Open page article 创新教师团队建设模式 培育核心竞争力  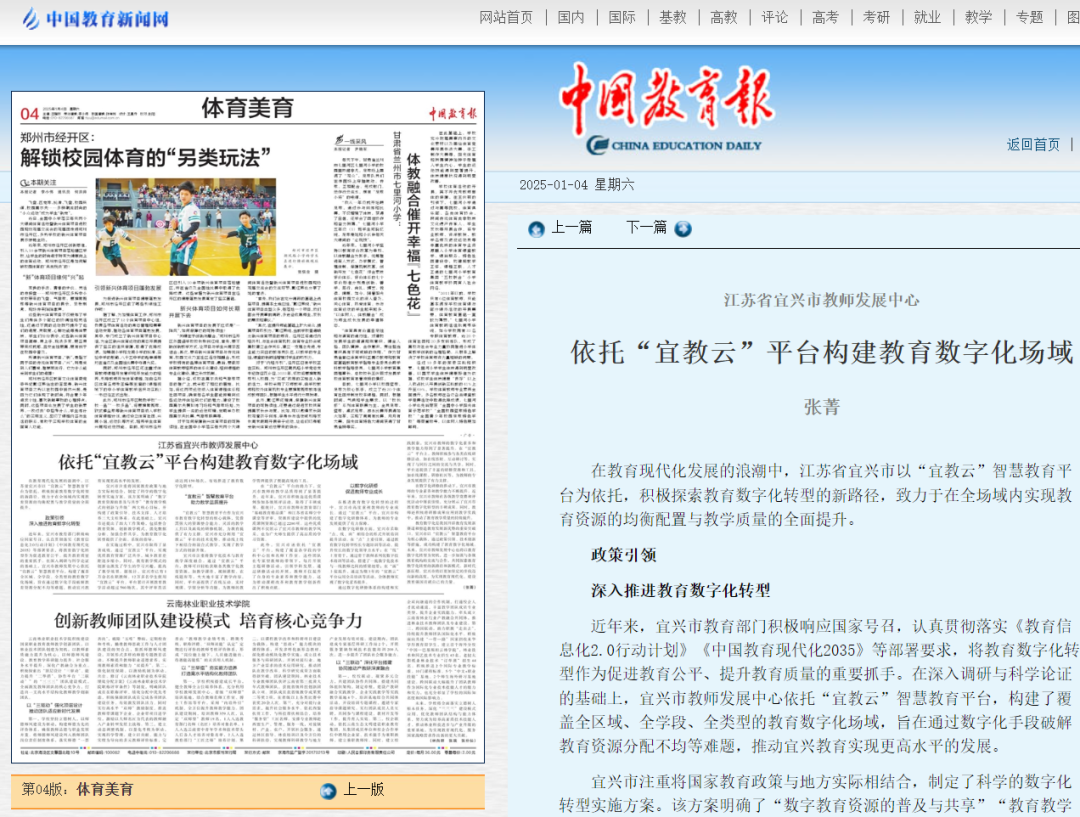point(208,621)
